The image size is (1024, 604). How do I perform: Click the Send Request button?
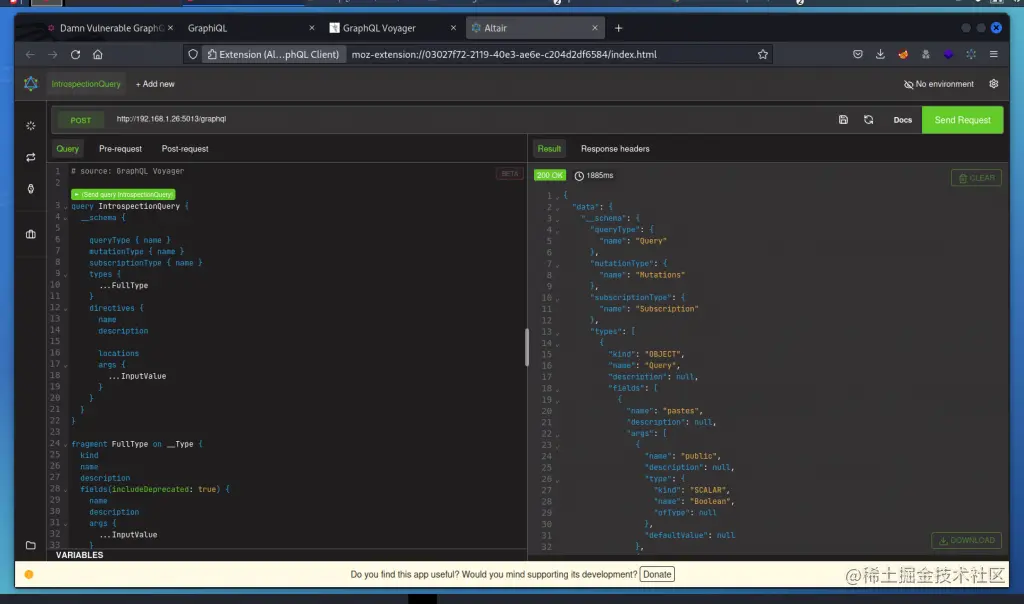[962, 120]
